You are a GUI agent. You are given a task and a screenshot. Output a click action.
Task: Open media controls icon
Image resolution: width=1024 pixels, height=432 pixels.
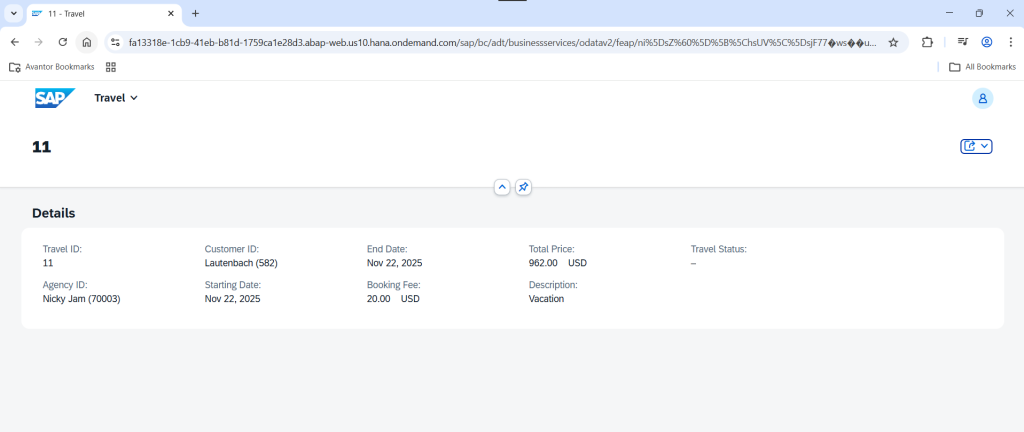(x=963, y=42)
